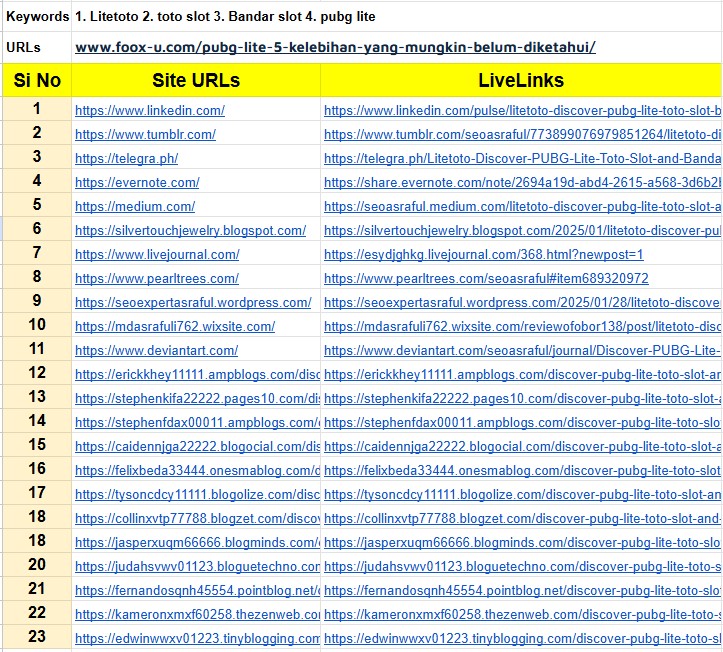This screenshot has width=723, height=652.
Task: Open the erickkhey11111.ampblogs.com site link
Action: [x=197, y=374]
